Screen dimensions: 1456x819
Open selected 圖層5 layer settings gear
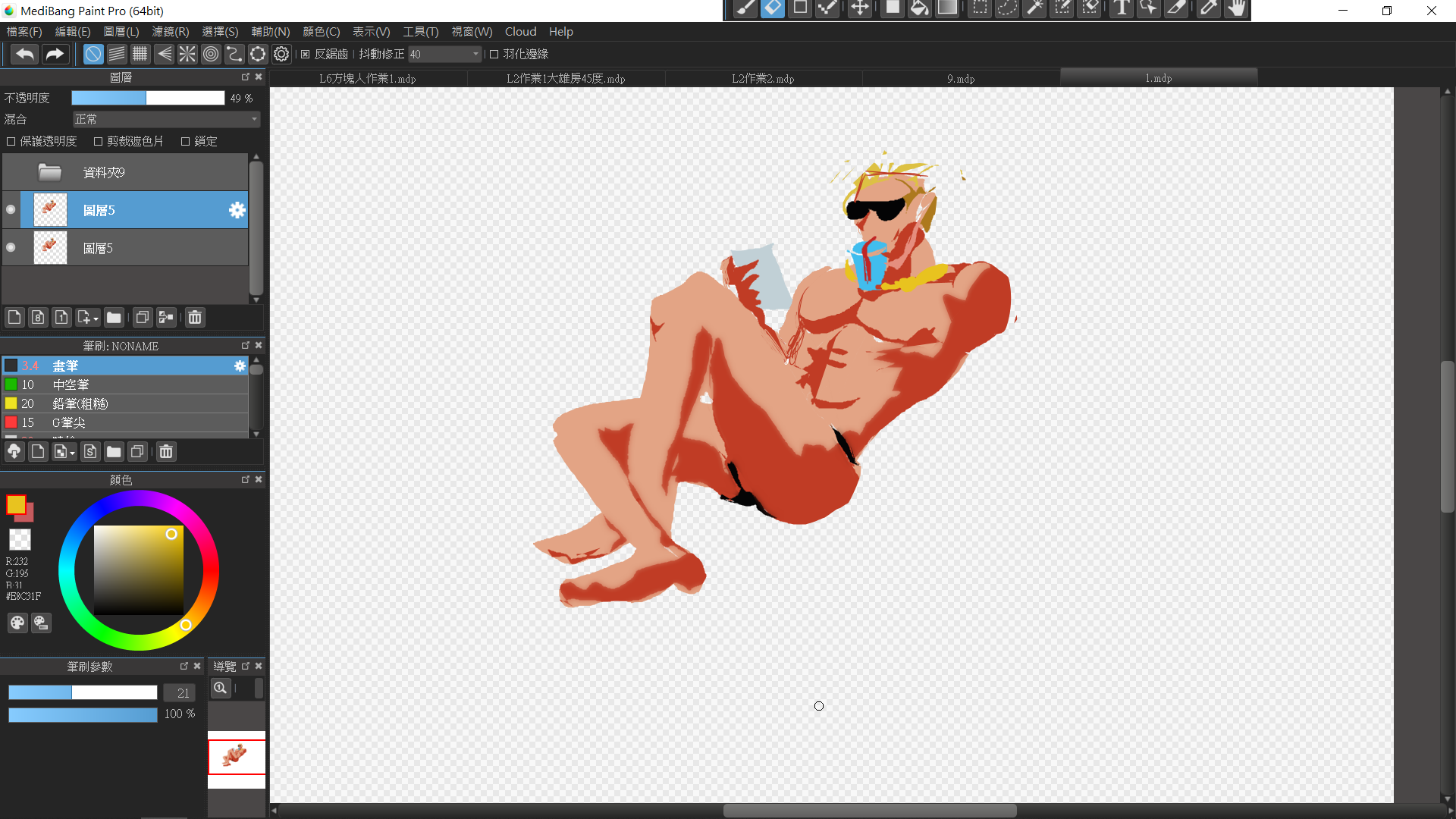[237, 210]
